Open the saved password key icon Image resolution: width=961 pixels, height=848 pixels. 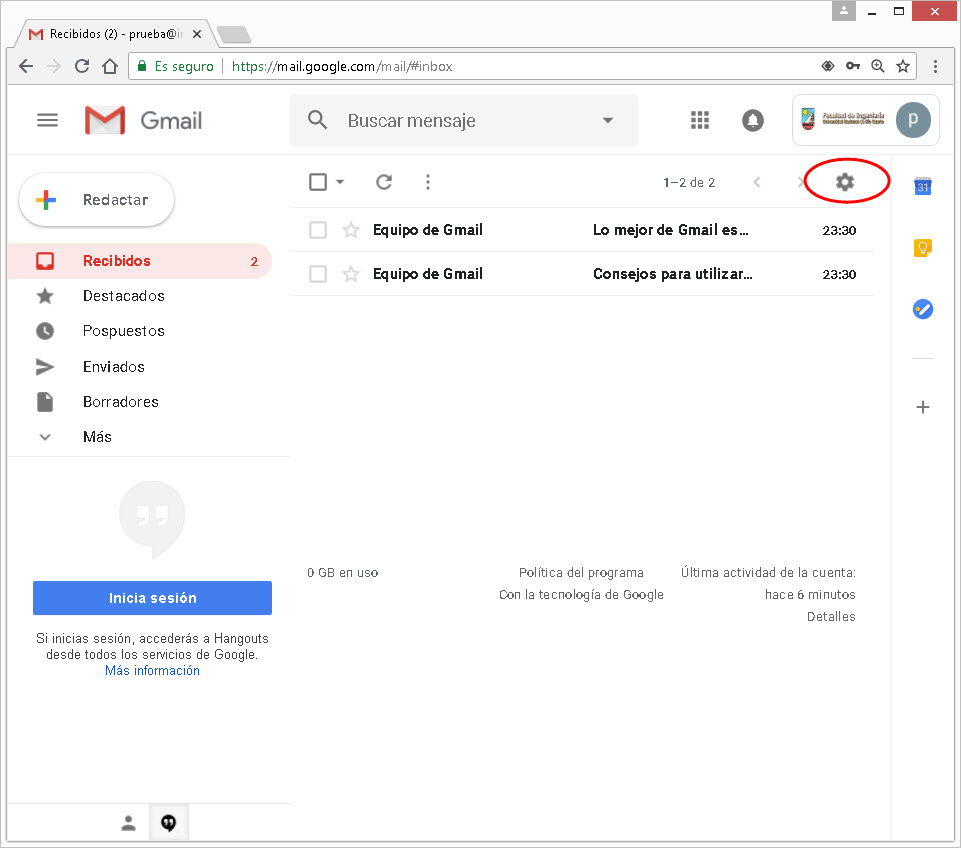(x=853, y=66)
